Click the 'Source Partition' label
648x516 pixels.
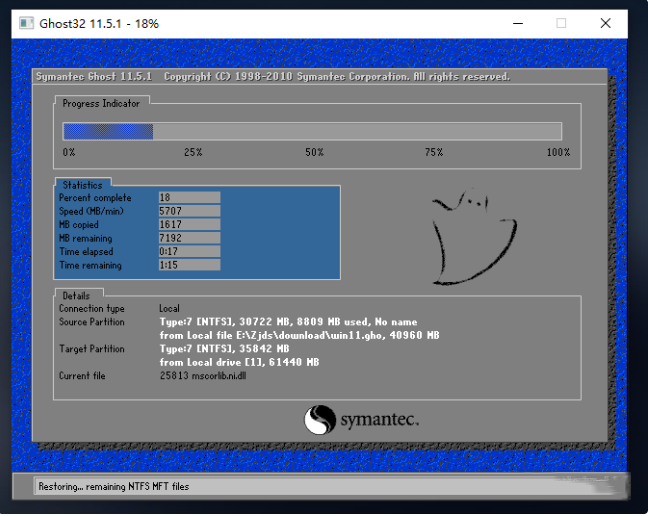[92, 322]
